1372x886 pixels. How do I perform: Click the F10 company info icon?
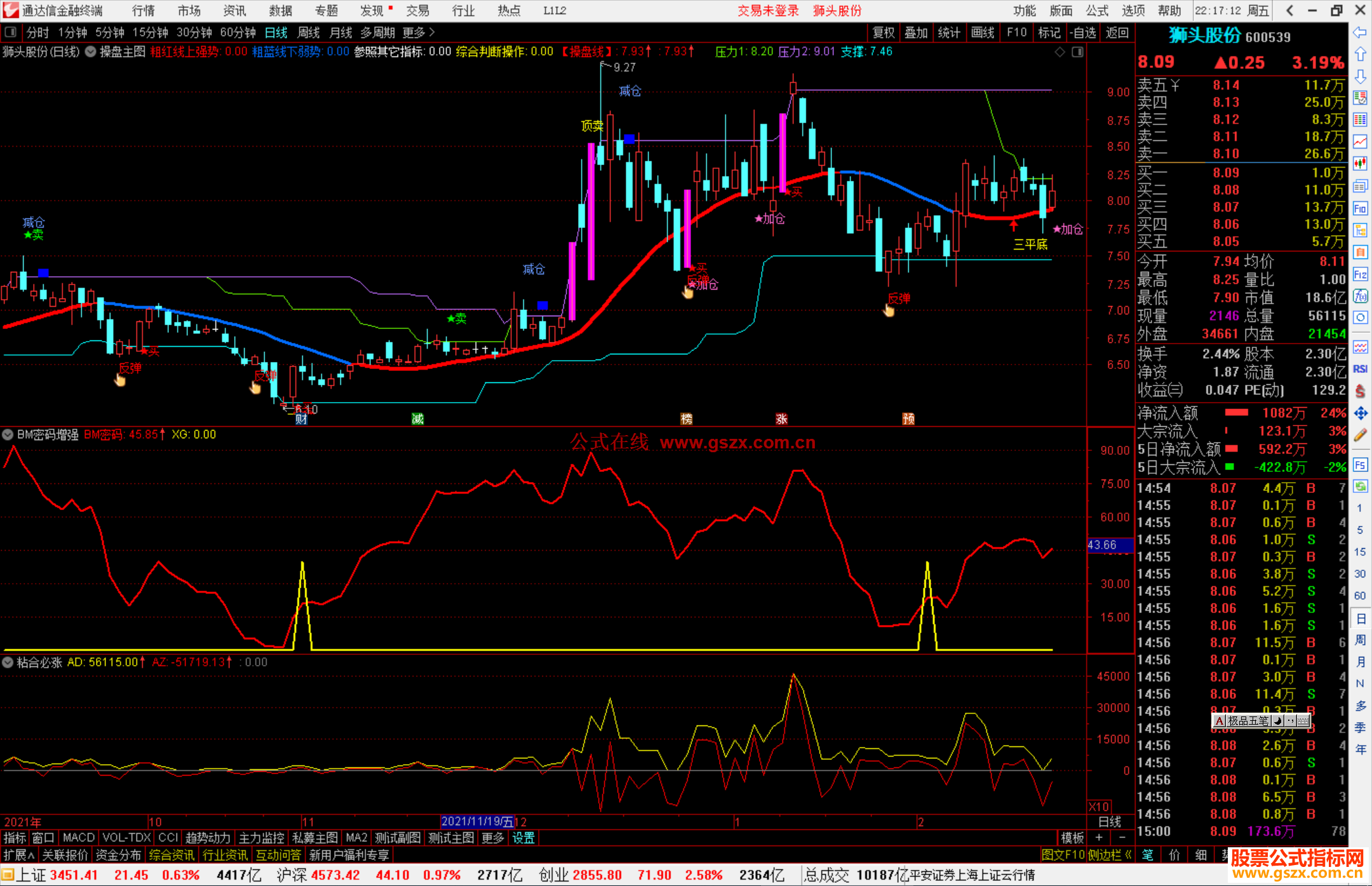(x=1360, y=208)
